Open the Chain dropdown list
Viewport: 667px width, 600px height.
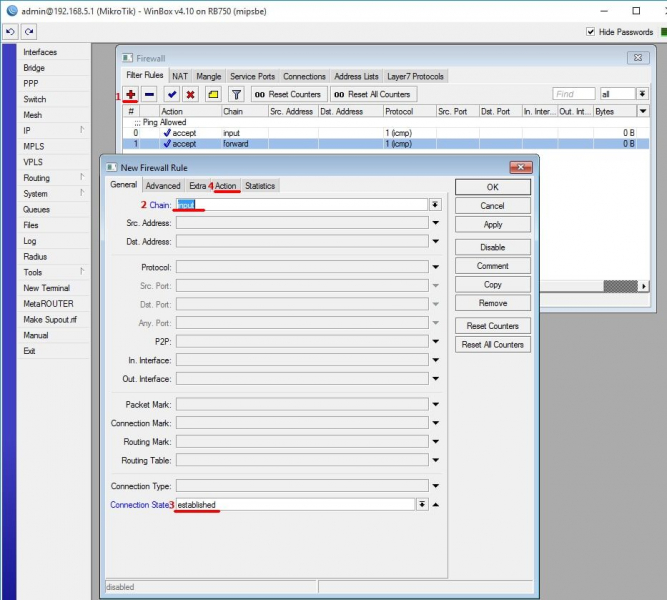435,204
